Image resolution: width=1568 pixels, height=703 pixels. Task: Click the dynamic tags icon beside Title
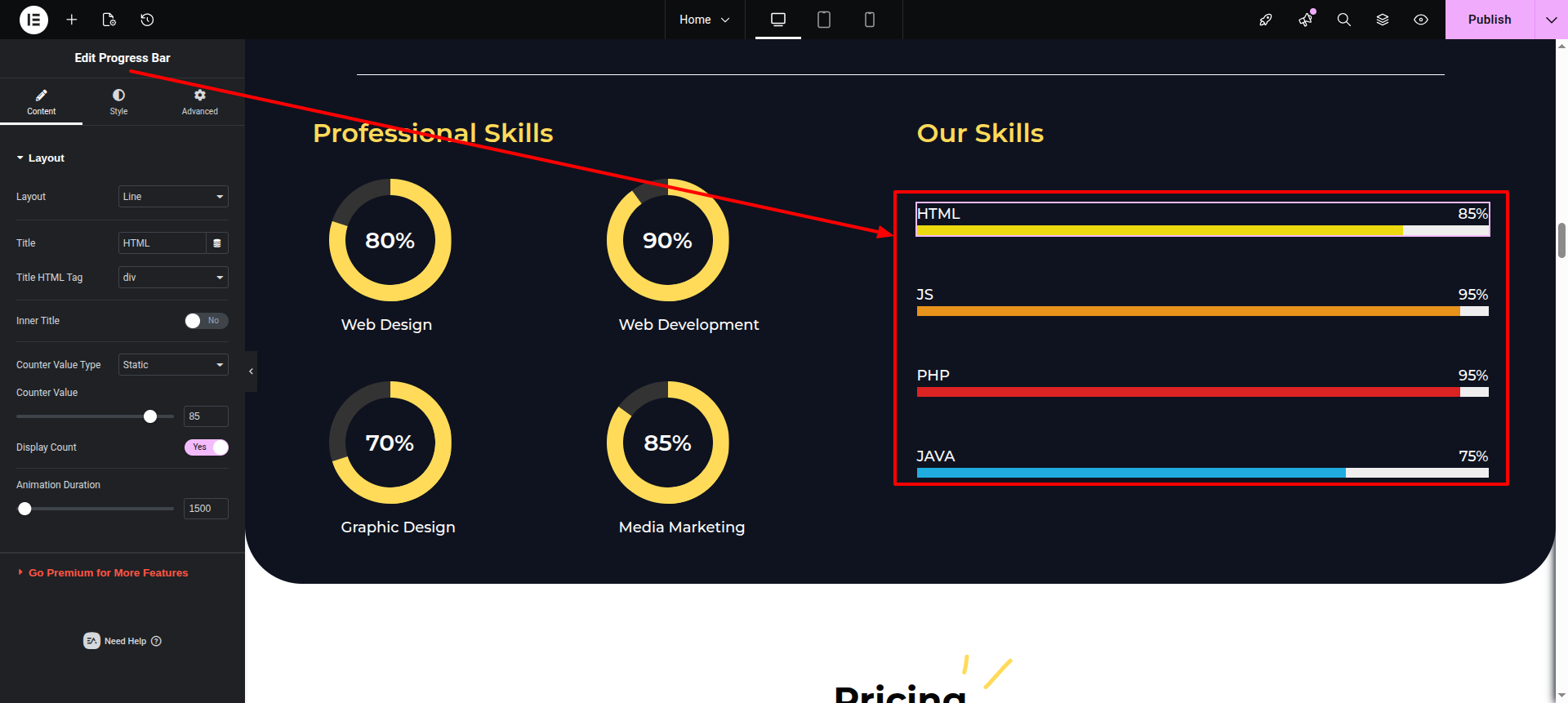[217, 243]
